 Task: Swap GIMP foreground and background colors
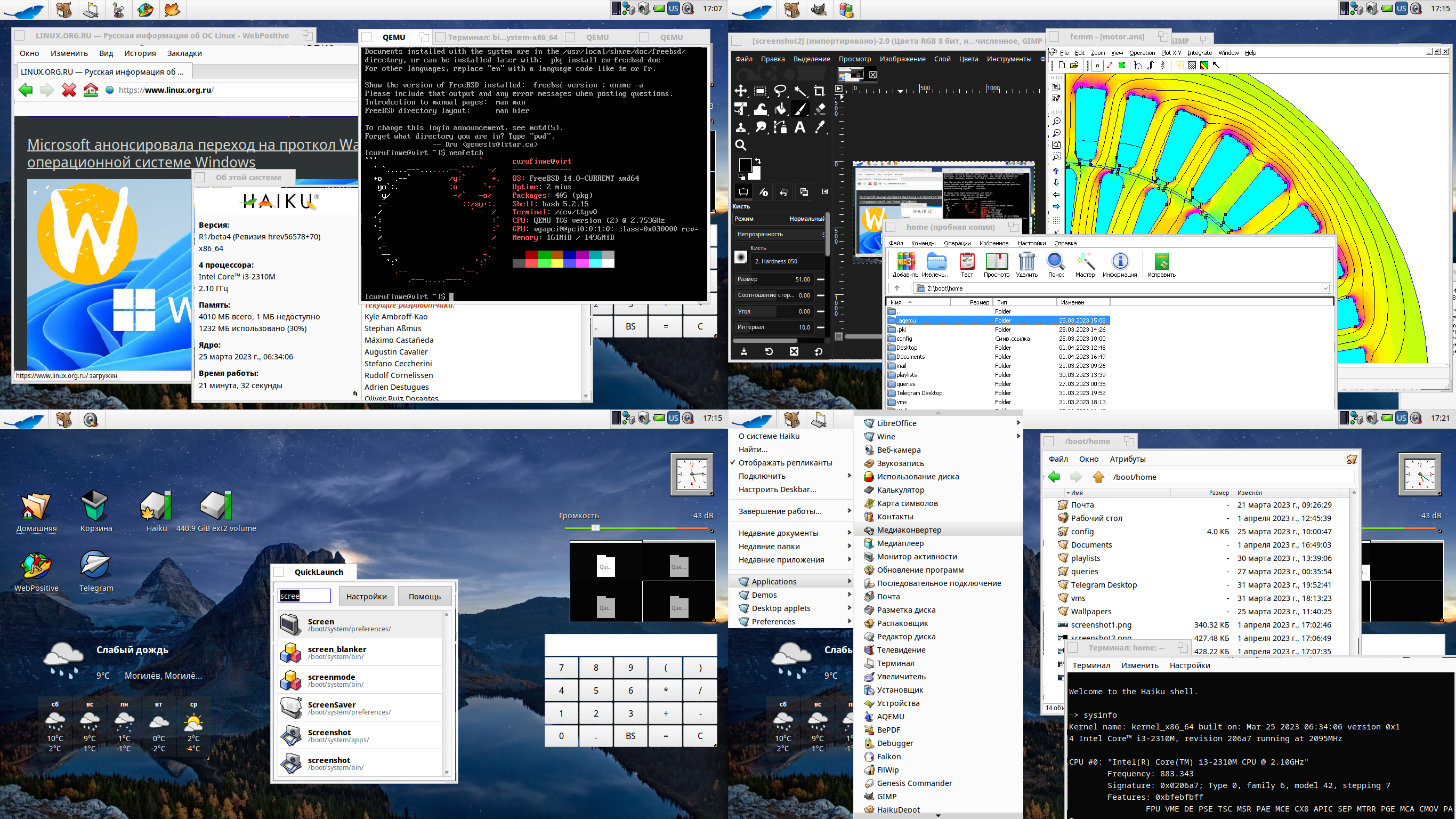[x=758, y=160]
